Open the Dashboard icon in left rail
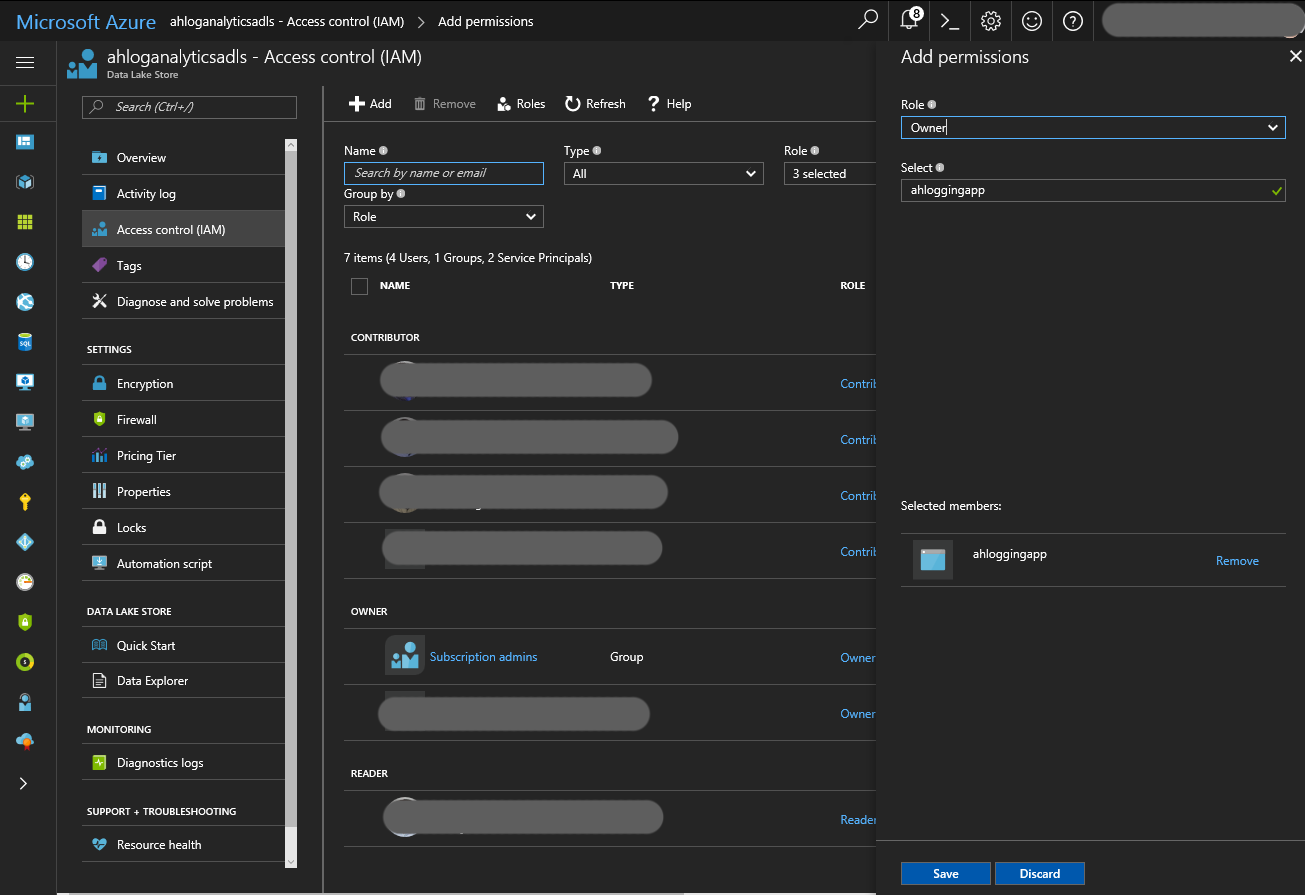The width and height of the screenshot is (1305, 895). click(x=25, y=142)
